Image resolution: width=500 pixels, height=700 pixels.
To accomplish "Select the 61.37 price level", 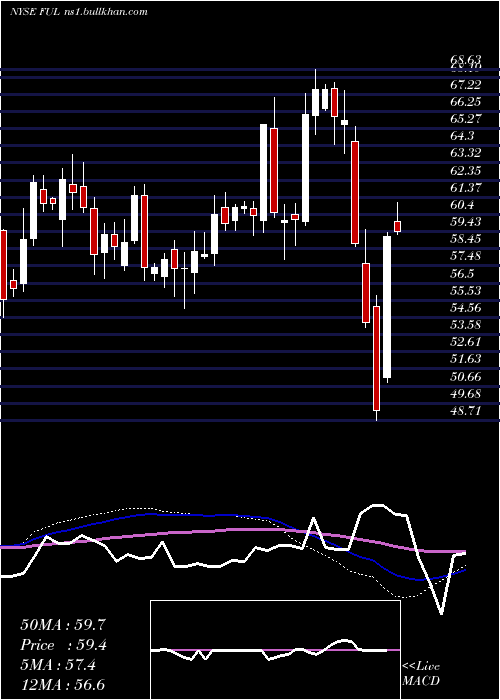I will click(465, 188).
